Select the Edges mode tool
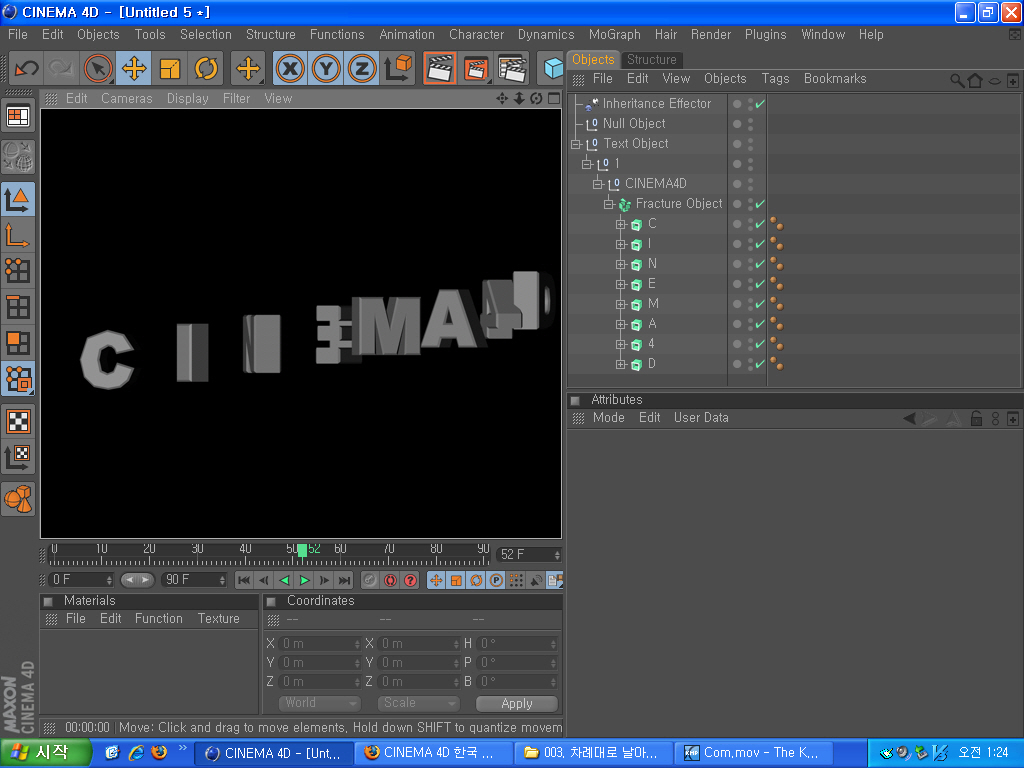 pyautogui.click(x=18, y=306)
